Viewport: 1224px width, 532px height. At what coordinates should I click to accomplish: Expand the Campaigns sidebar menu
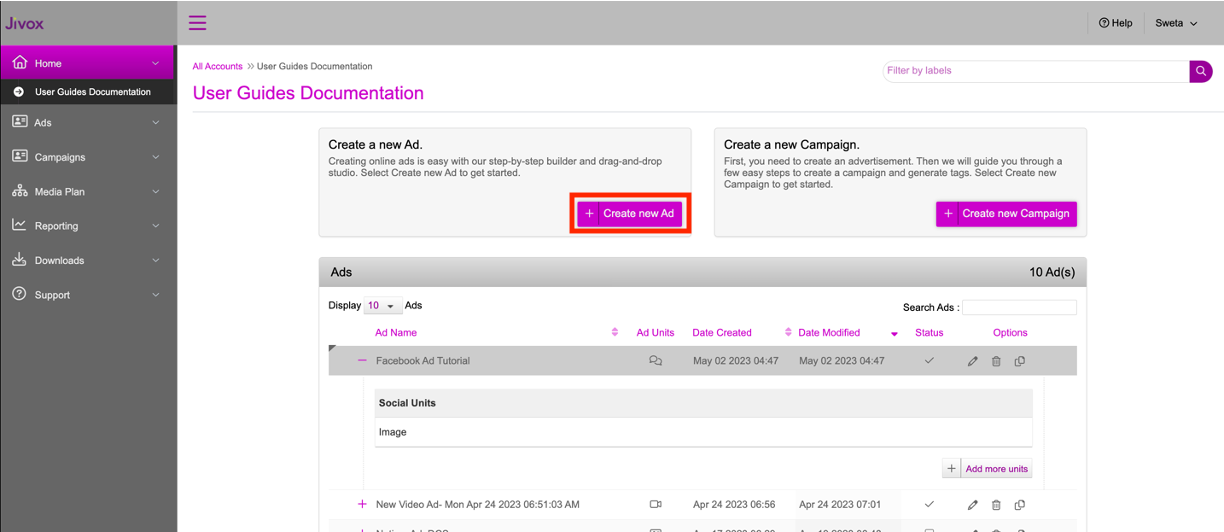point(88,157)
